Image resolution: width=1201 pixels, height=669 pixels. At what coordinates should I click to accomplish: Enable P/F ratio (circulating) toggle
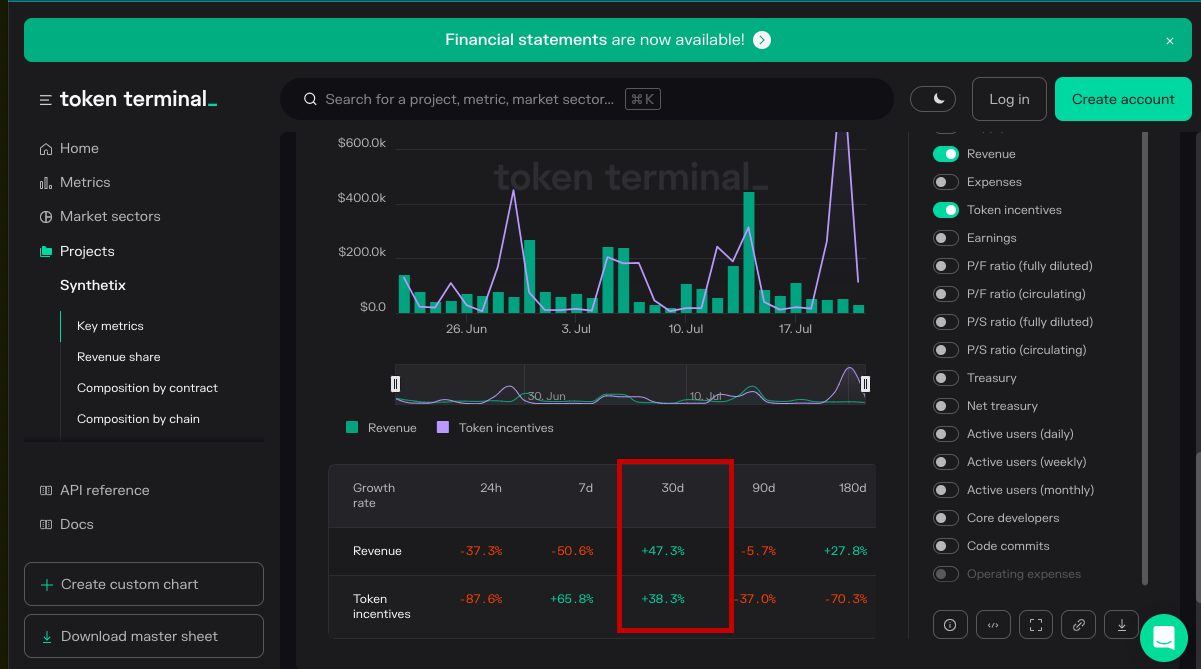pyautogui.click(x=946, y=294)
